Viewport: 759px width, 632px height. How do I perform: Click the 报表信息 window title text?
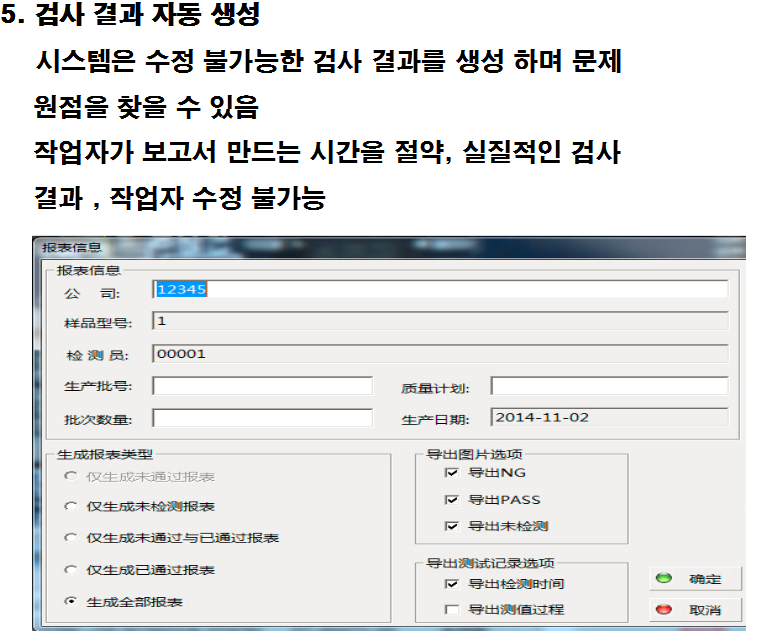click(x=72, y=248)
